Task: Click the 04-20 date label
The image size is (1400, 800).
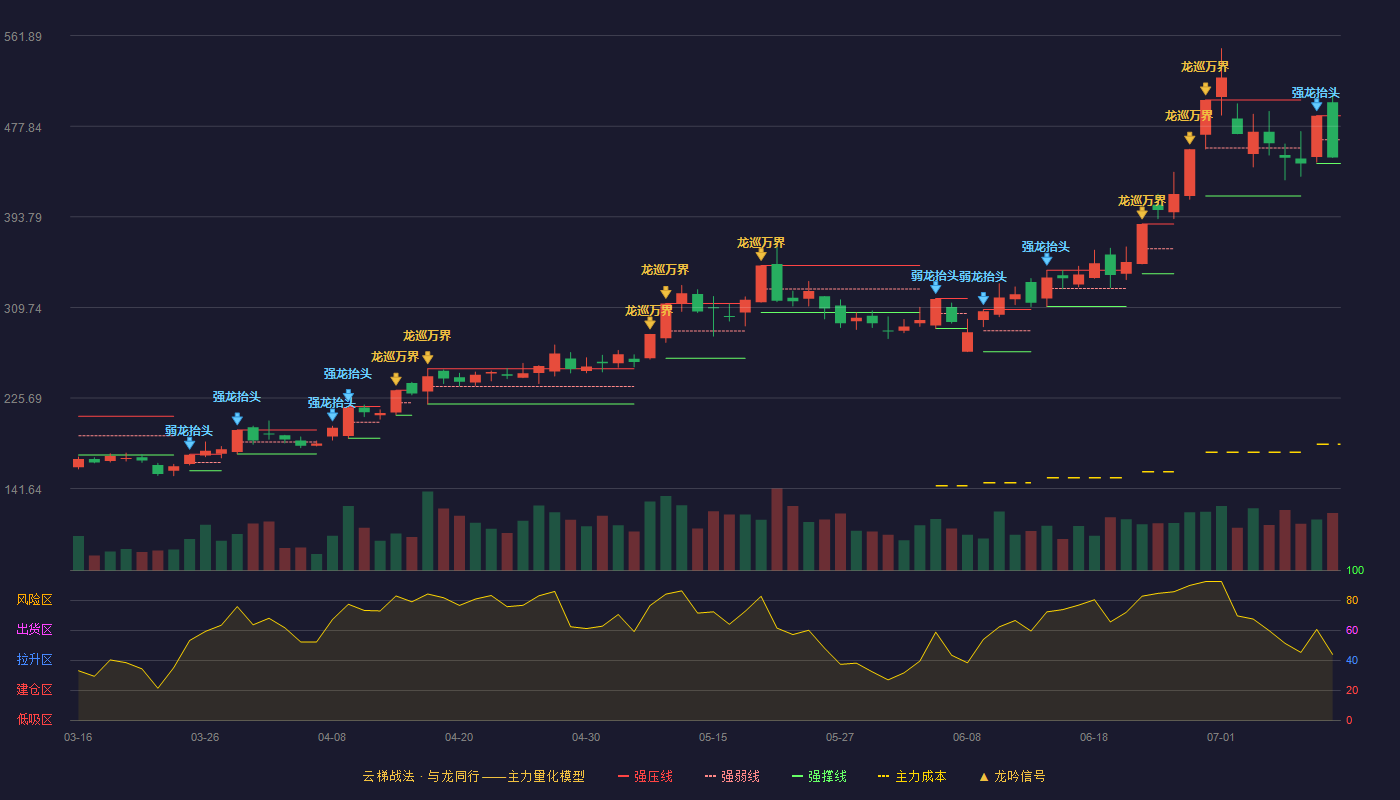Action: click(x=459, y=737)
